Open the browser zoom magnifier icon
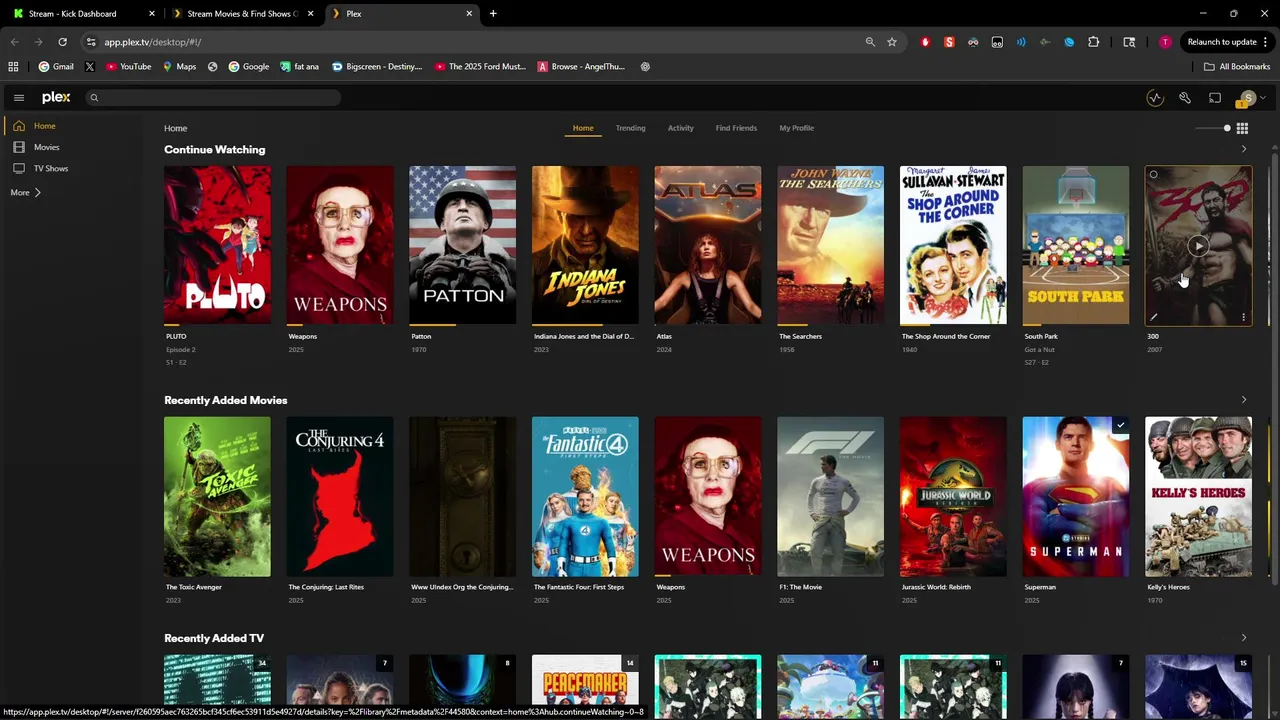This screenshot has height=720, width=1280. [870, 42]
